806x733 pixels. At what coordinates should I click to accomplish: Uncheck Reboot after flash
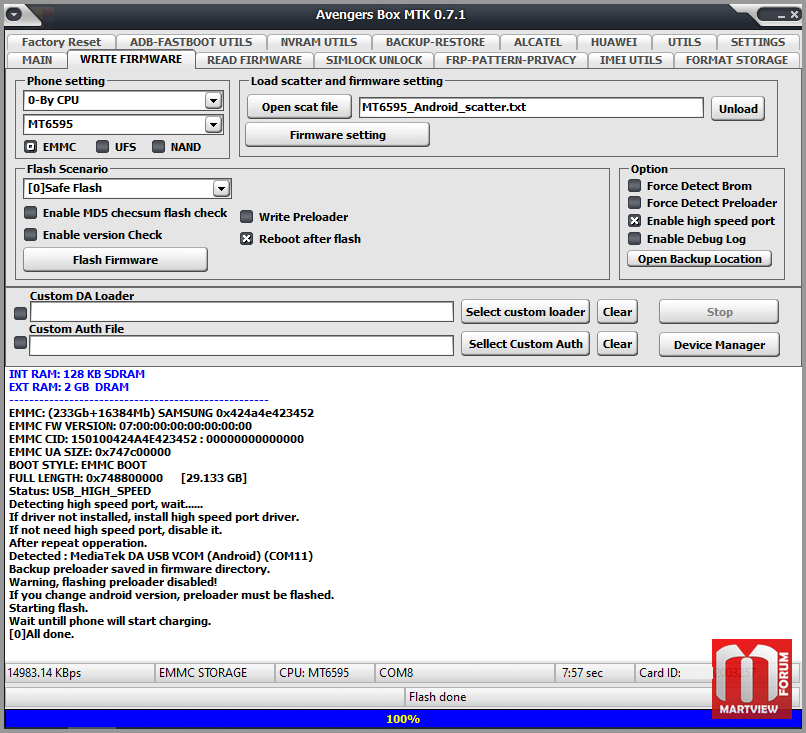tap(247, 239)
